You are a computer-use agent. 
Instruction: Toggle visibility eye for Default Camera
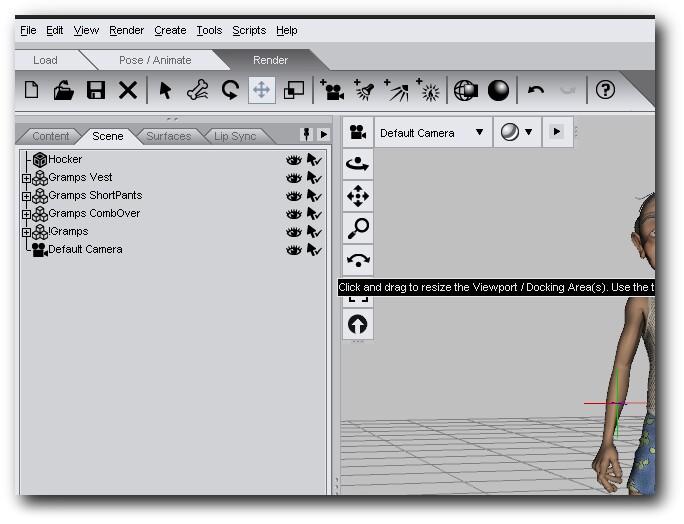[x=294, y=250]
